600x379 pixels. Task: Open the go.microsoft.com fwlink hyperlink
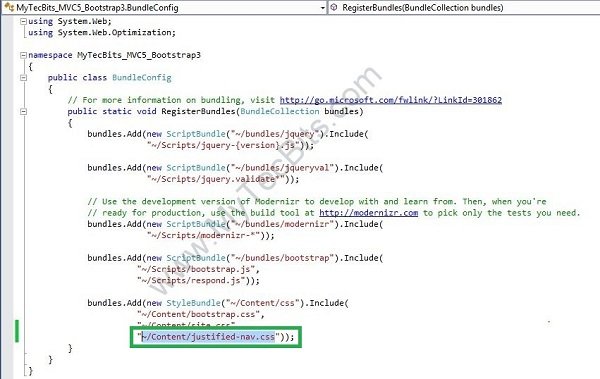tap(391, 100)
